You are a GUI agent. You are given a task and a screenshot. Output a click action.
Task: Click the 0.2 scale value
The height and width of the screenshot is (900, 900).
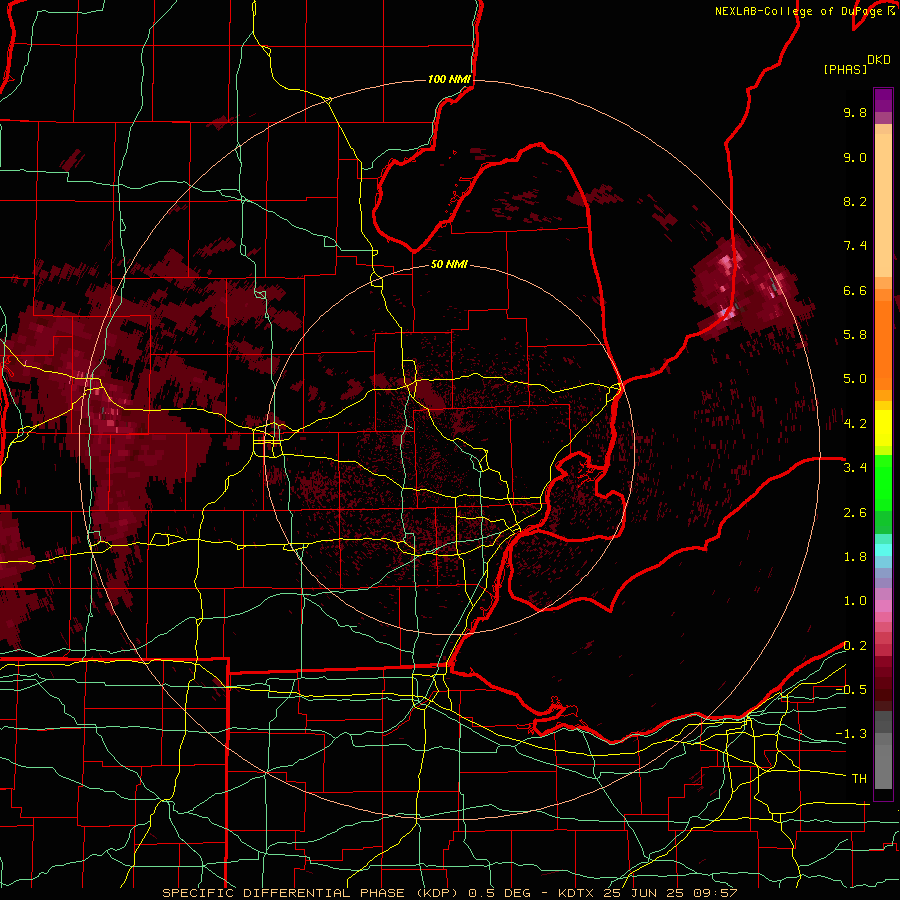[x=855, y=646]
